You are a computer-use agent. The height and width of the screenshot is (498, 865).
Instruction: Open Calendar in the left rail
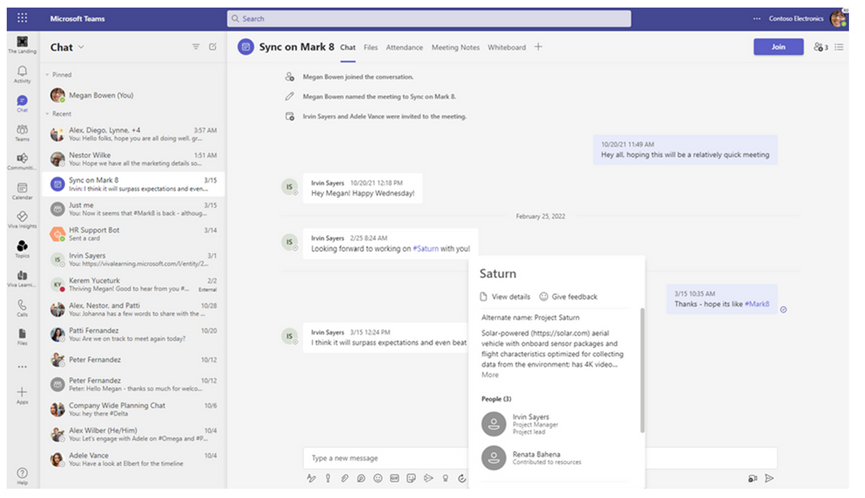[x=22, y=191]
